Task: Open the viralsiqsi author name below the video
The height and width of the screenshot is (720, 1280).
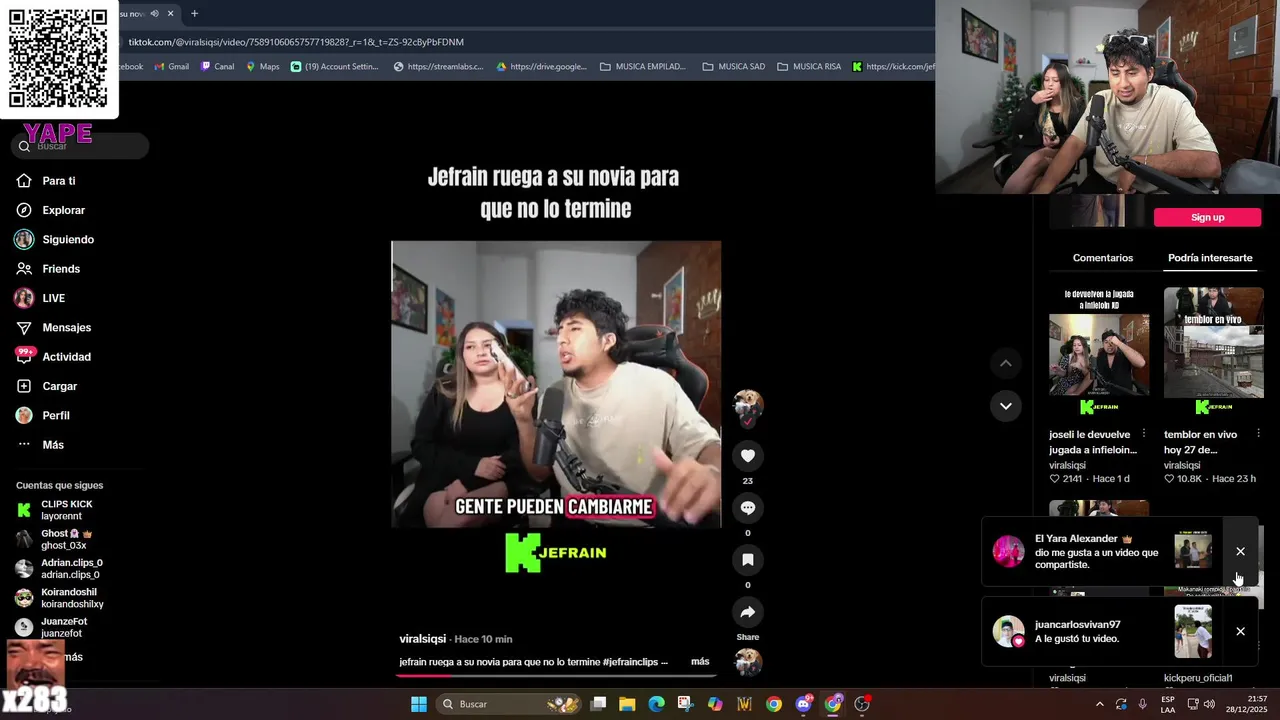Action: click(422, 639)
